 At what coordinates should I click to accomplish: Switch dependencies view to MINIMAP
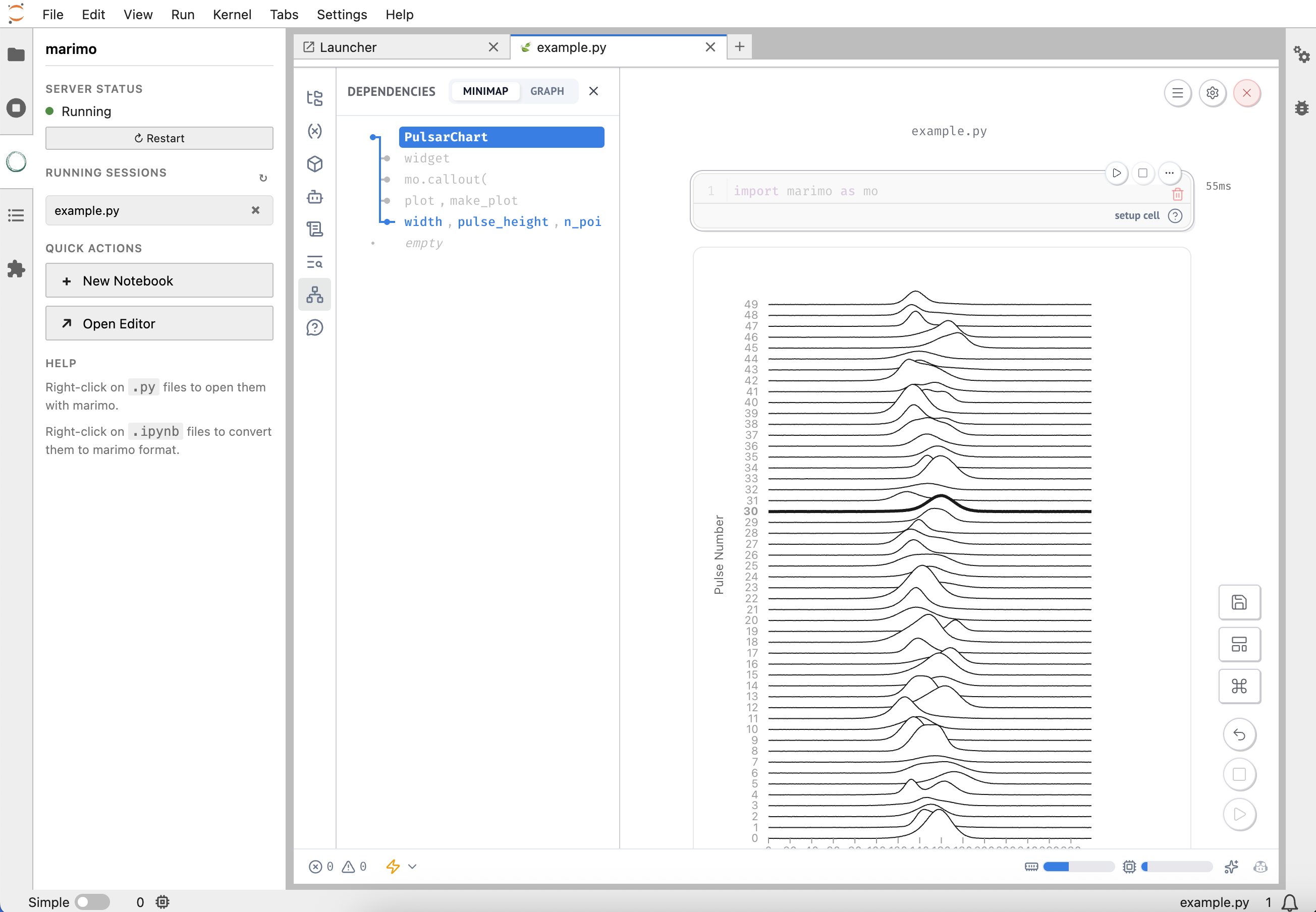pos(485,91)
